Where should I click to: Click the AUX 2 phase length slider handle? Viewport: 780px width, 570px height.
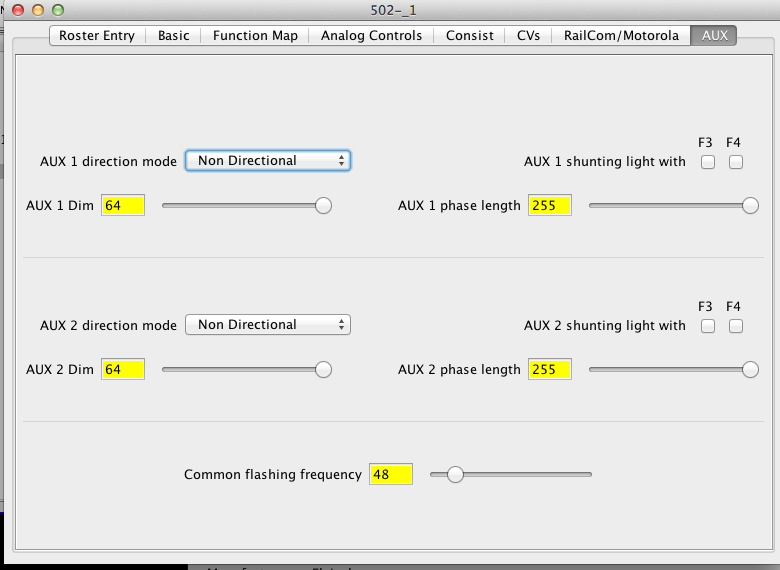[x=750, y=370]
